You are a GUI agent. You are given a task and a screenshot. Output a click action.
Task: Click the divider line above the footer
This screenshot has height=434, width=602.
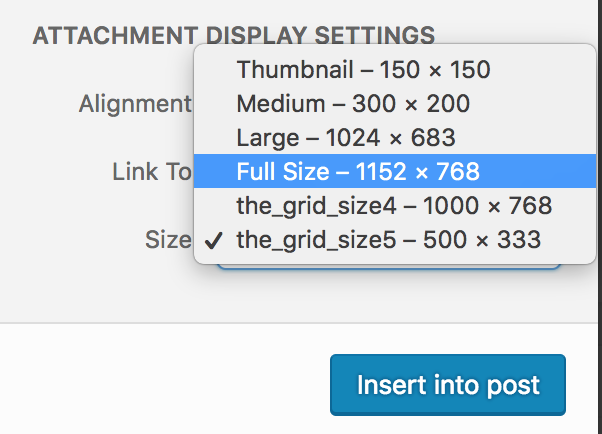pos(300,323)
